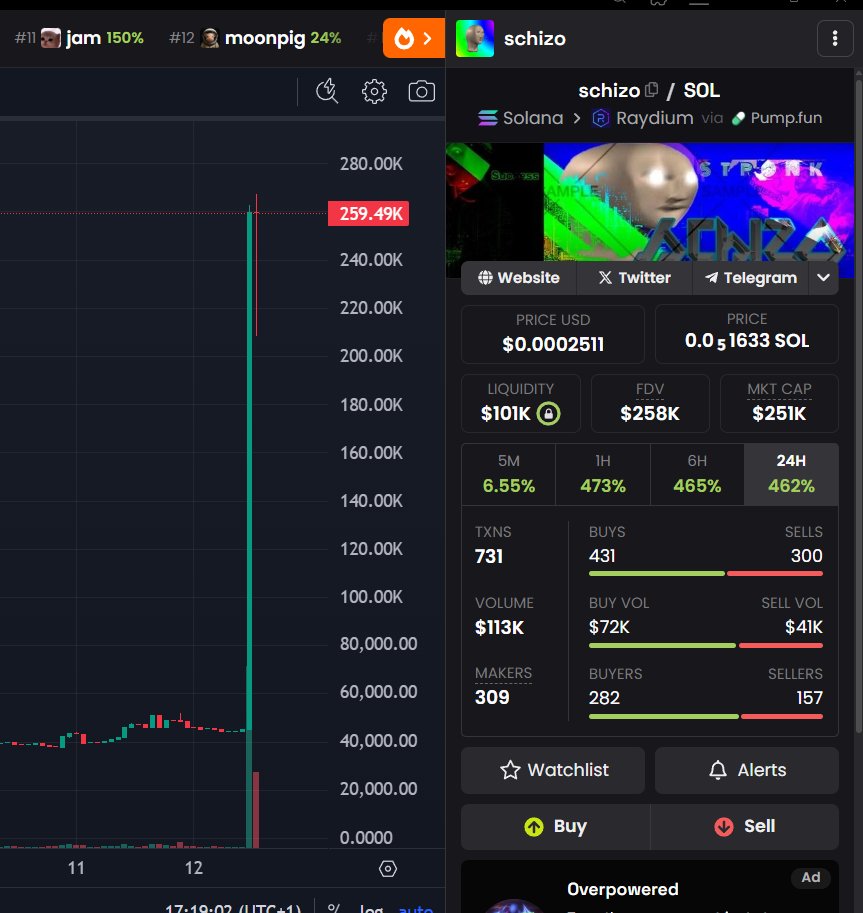Click the PRICE USD $0.0002511 box
The height and width of the screenshot is (913, 863).
[x=553, y=334]
